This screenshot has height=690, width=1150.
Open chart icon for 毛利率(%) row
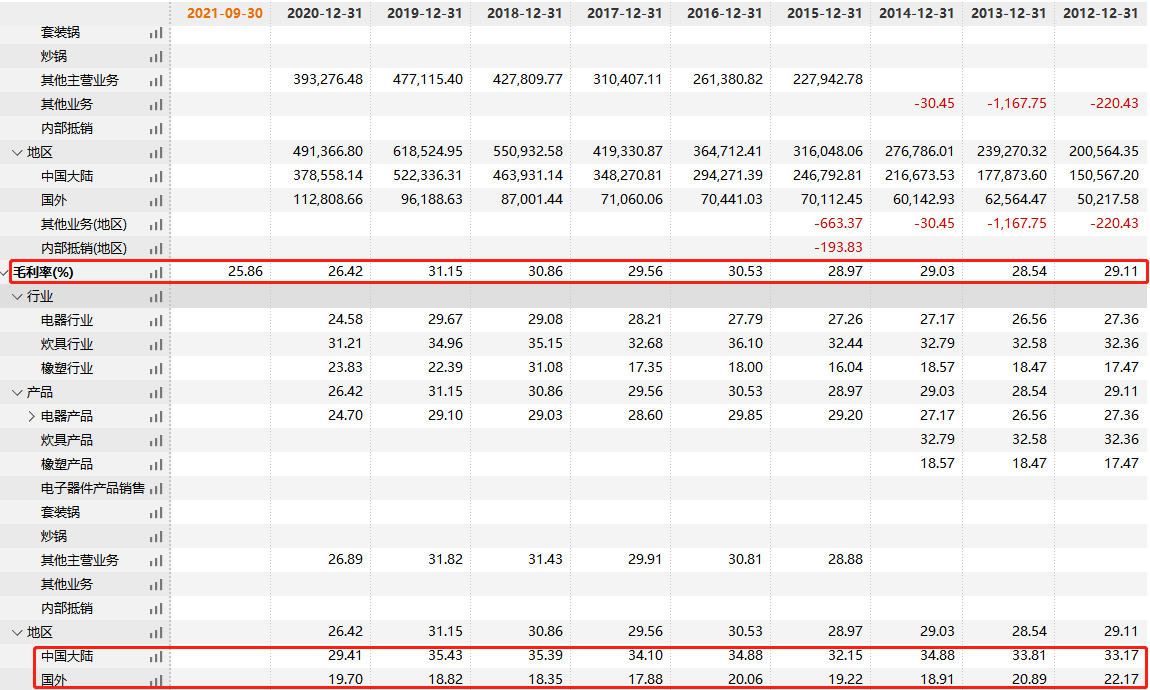(x=156, y=272)
